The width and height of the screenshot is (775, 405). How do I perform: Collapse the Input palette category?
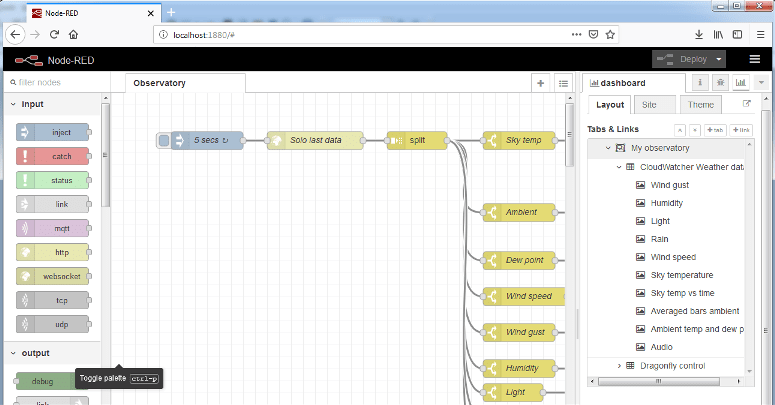click(13, 104)
